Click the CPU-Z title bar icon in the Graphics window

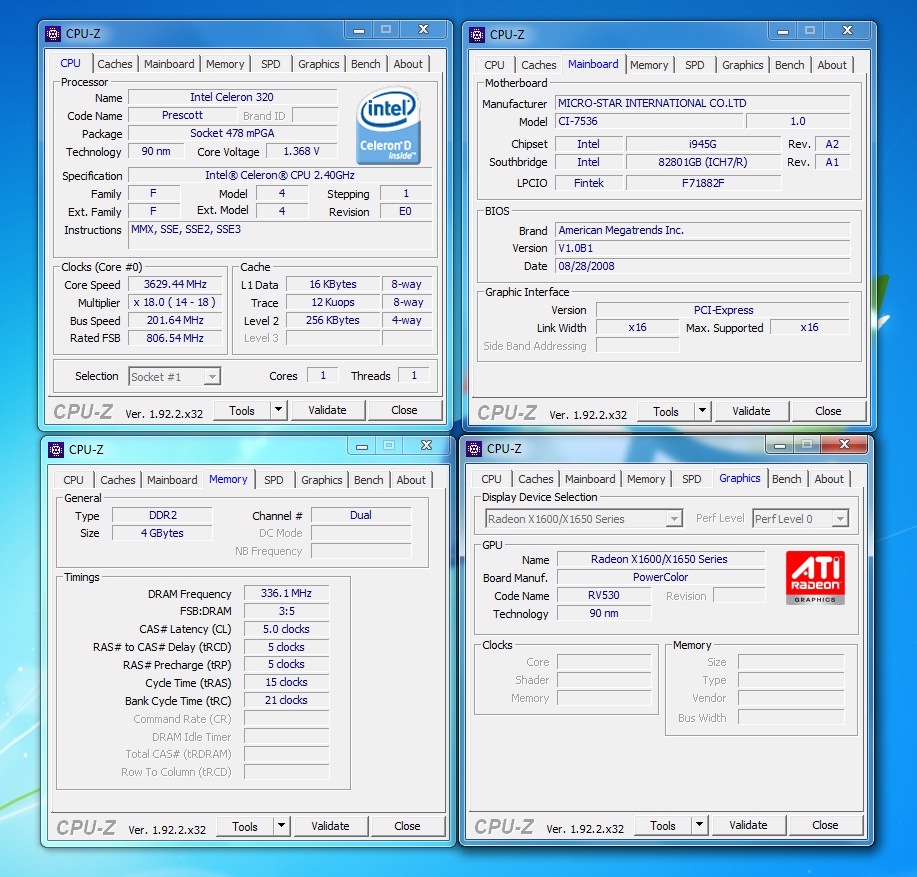click(474, 449)
